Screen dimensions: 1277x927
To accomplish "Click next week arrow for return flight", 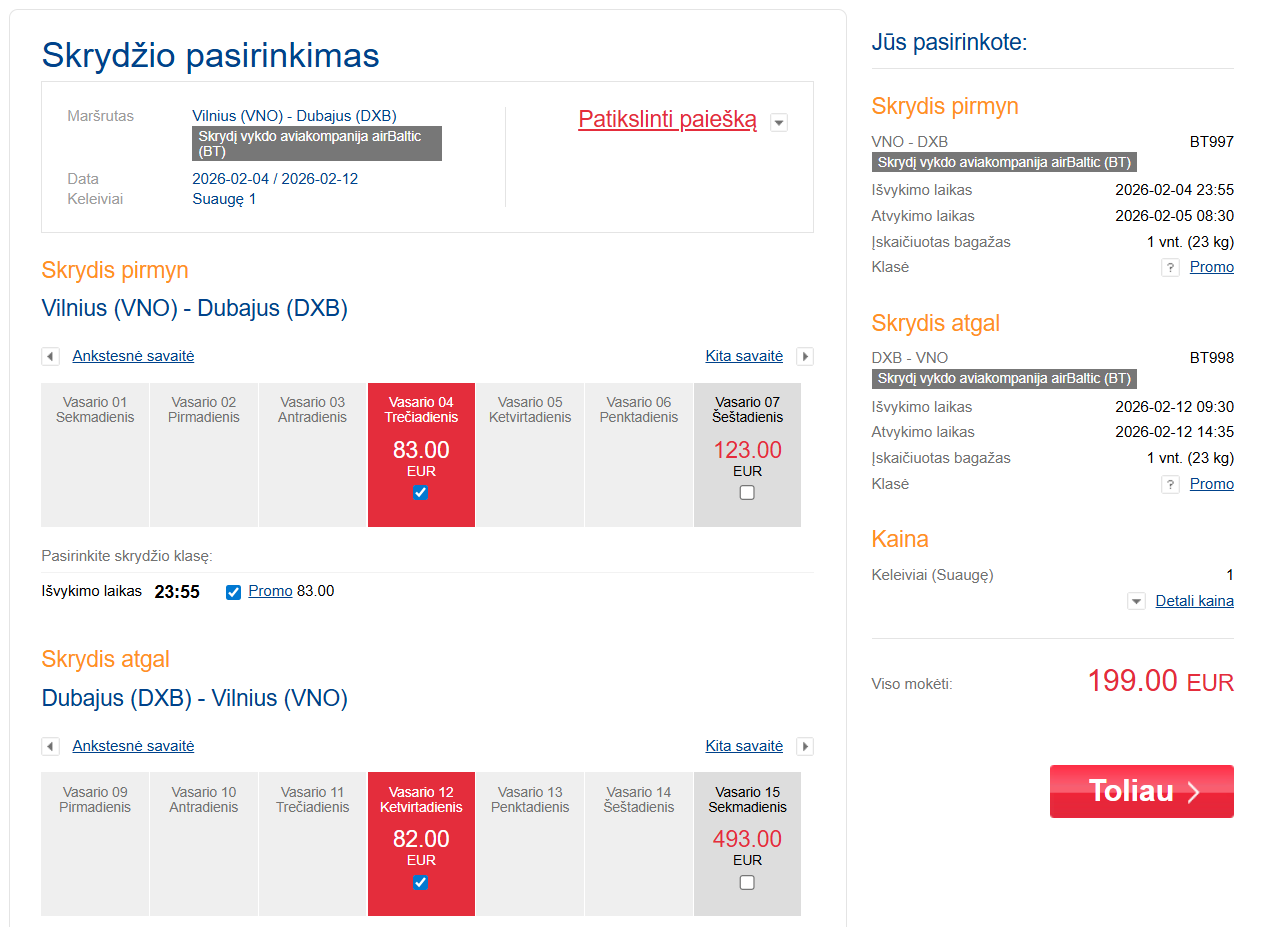I will coord(805,747).
